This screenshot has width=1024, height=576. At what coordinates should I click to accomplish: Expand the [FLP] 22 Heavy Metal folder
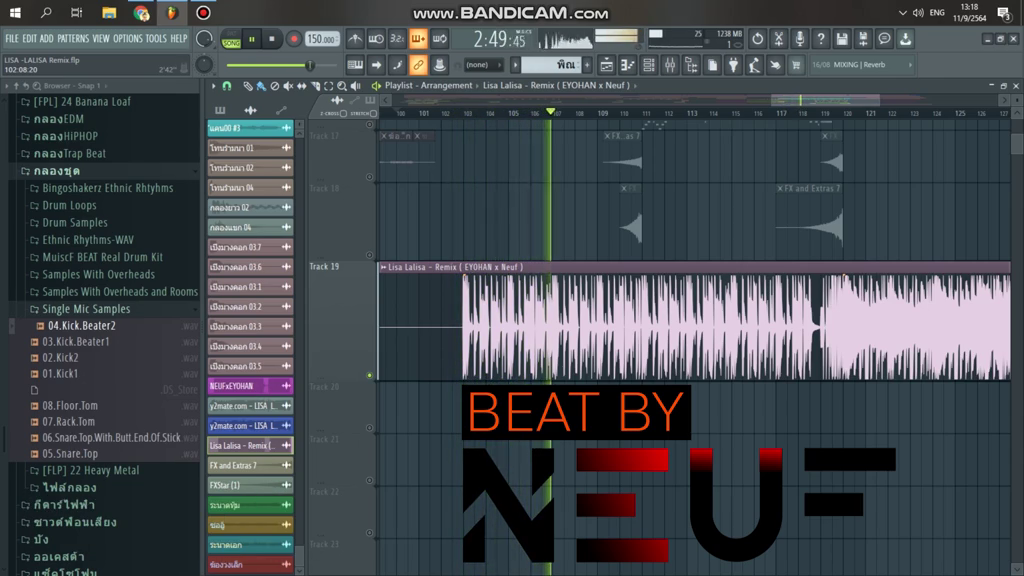pyautogui.click(x=85, y=470)
